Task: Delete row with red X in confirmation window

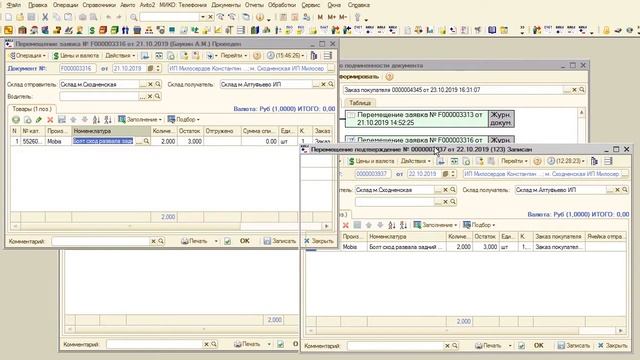Action: click(x=346, y=225)
